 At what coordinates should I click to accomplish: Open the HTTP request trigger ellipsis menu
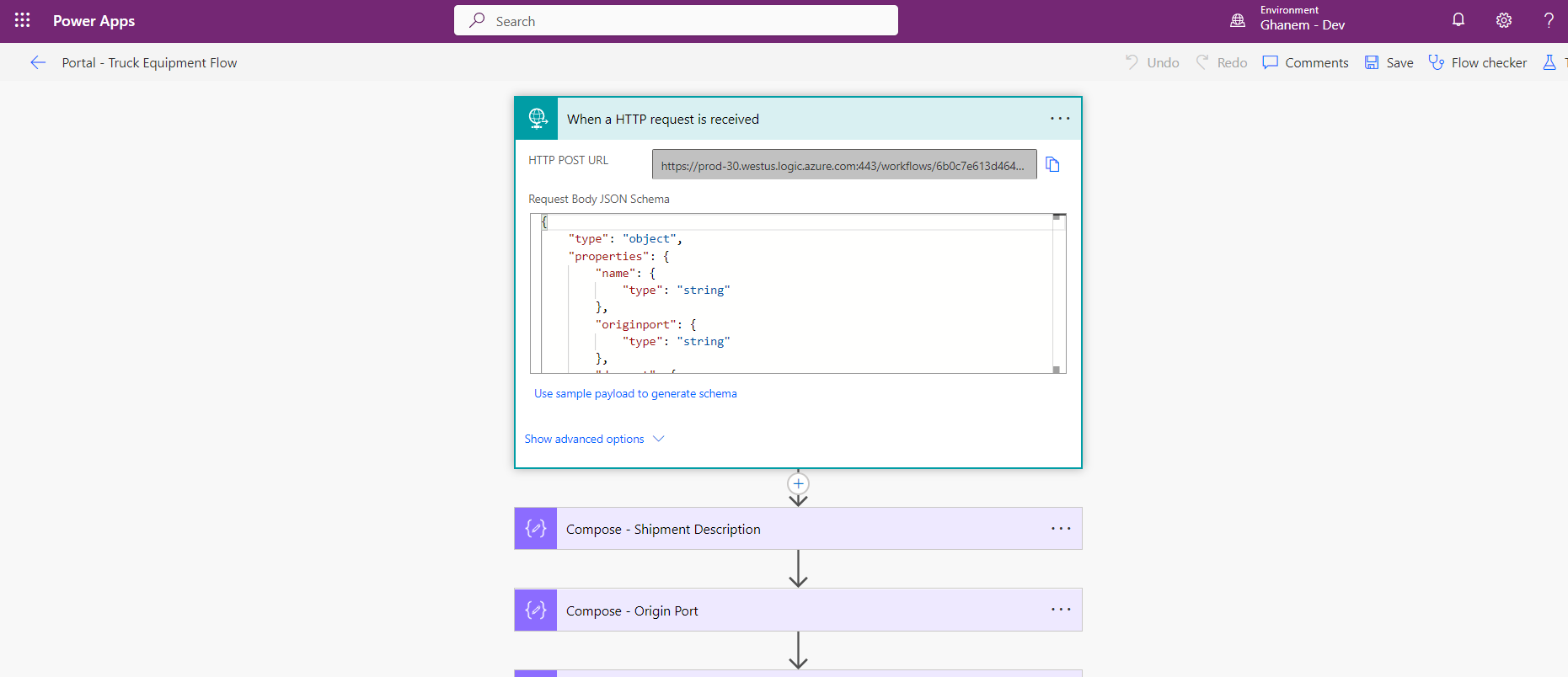coord(1060,119)
